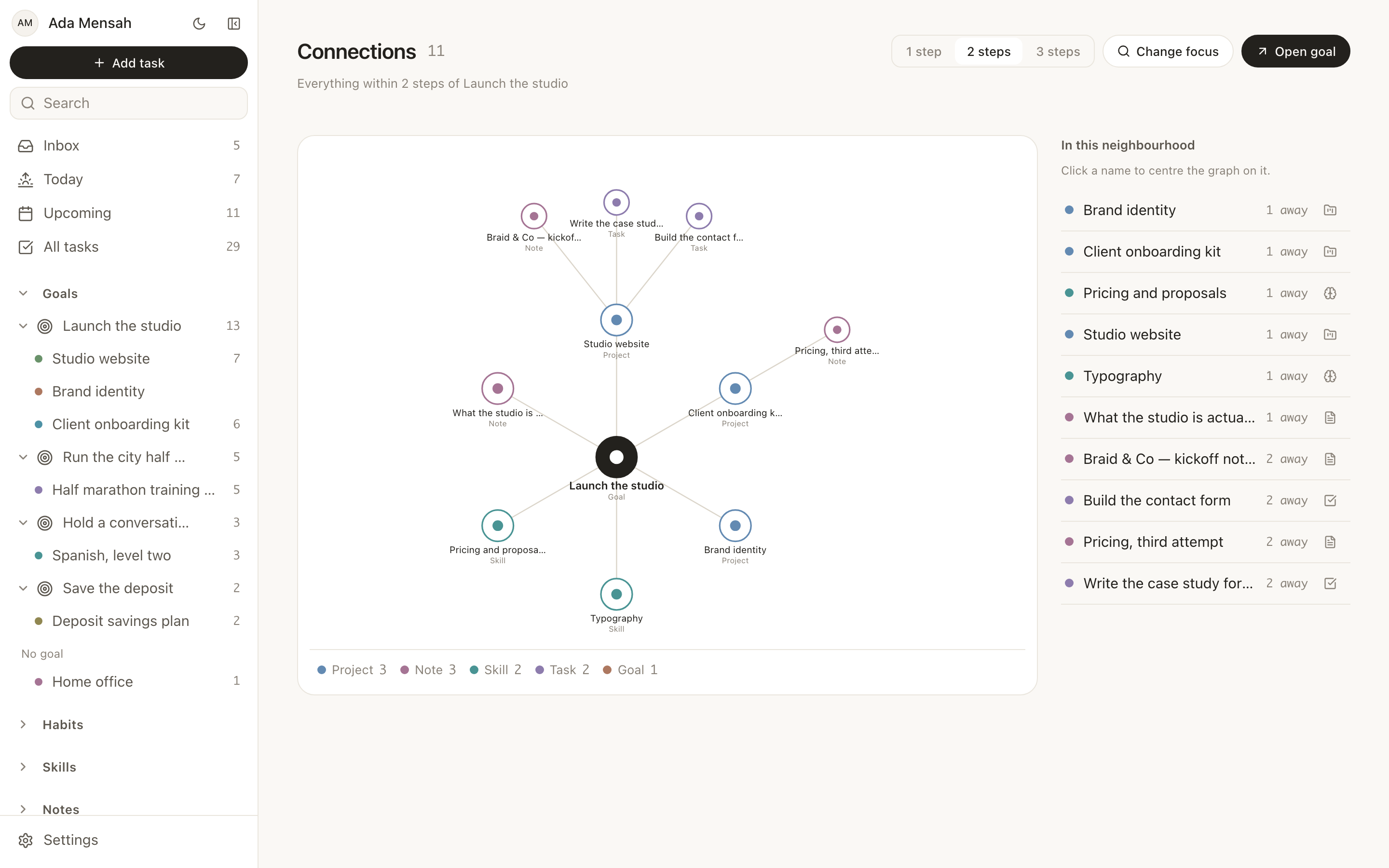
Task: Expand the Notes section
Action: pos(23,810)
